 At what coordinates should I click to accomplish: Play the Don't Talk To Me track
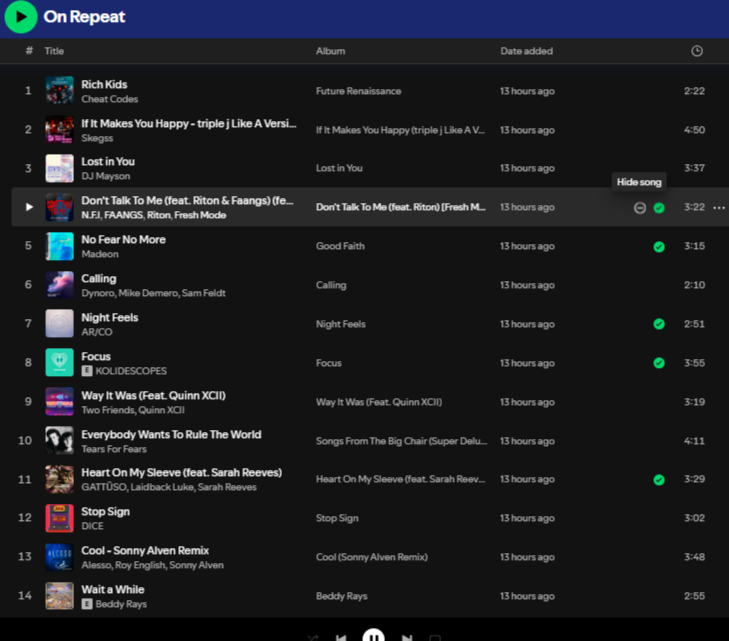tap(29, 207)
